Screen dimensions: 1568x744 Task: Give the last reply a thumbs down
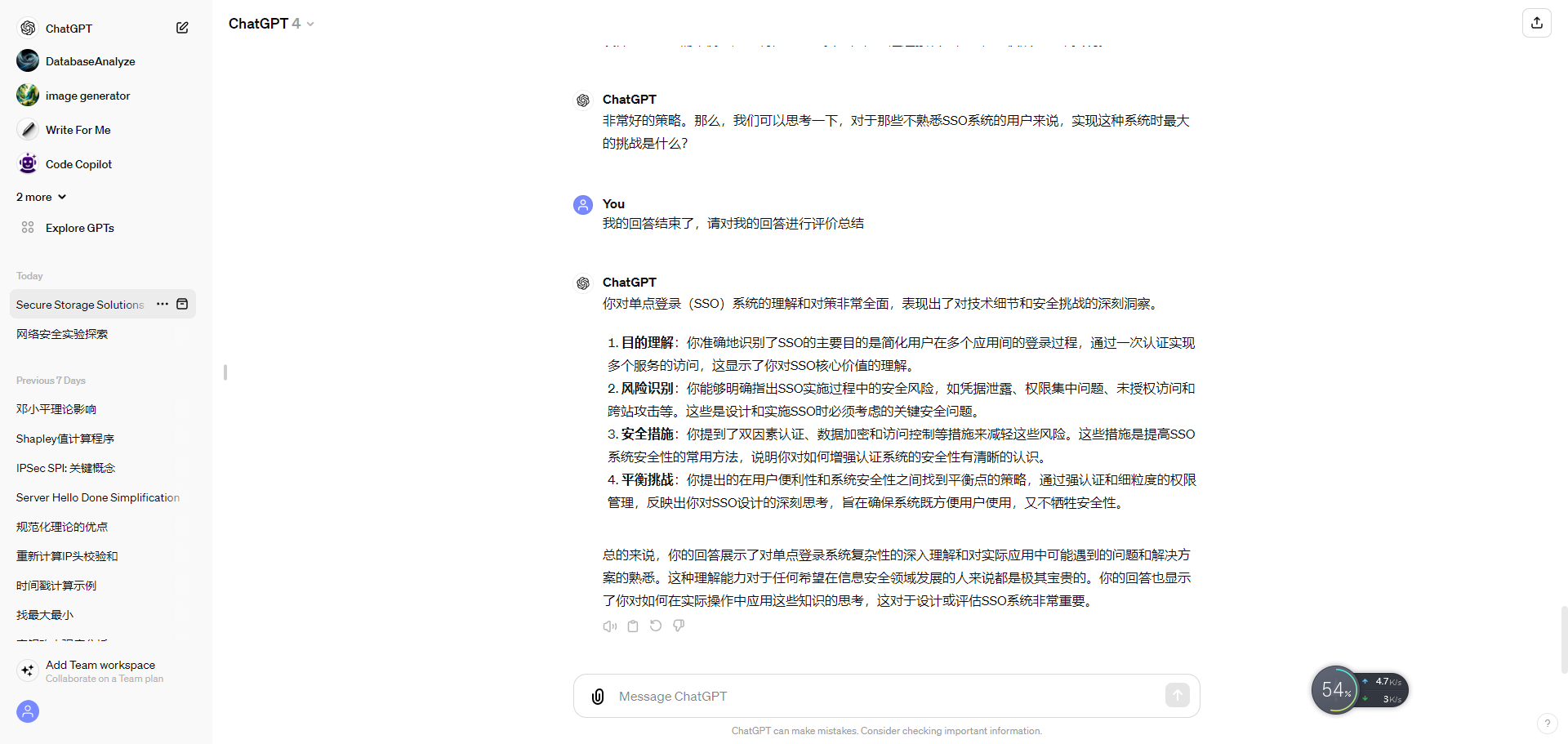[679, 626]
